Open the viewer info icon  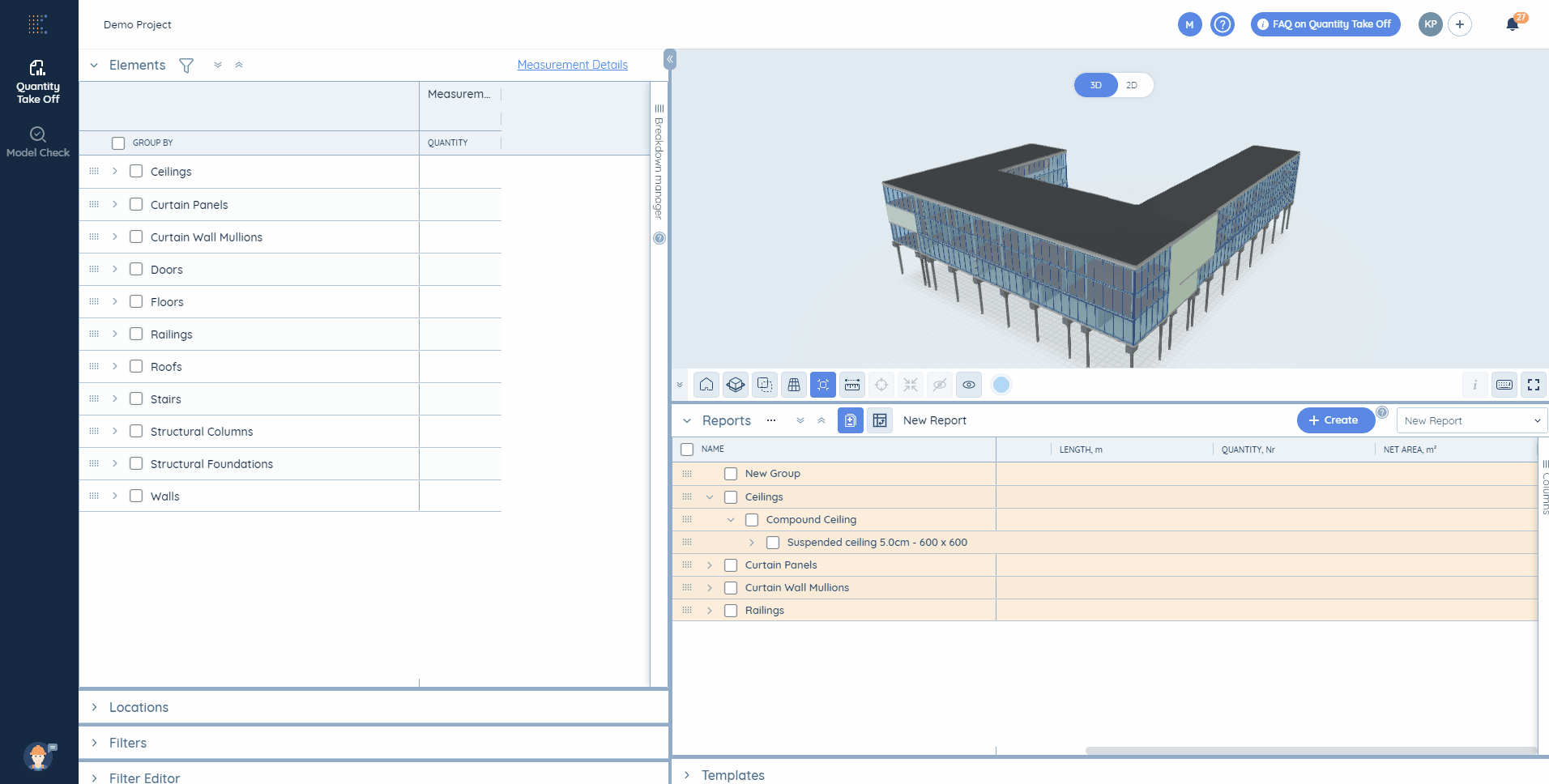pos(1475,385)
